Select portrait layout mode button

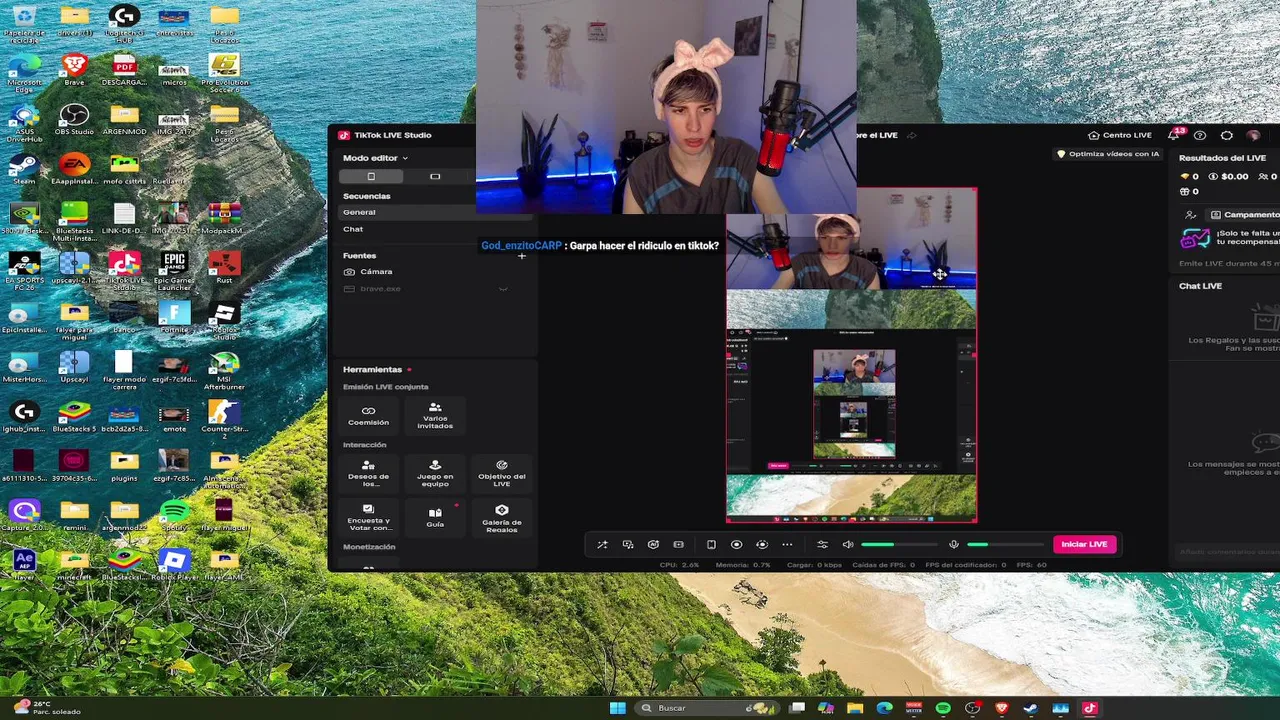371,176
